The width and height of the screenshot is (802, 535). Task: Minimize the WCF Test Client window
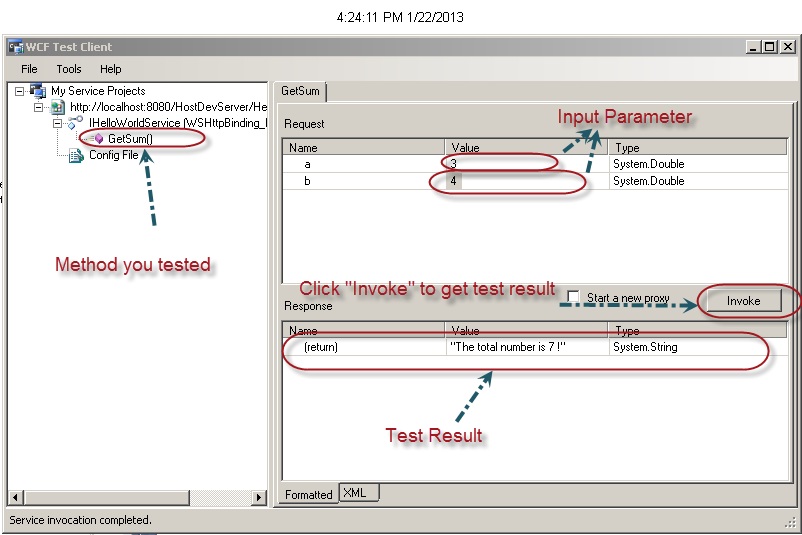[752, 47]
